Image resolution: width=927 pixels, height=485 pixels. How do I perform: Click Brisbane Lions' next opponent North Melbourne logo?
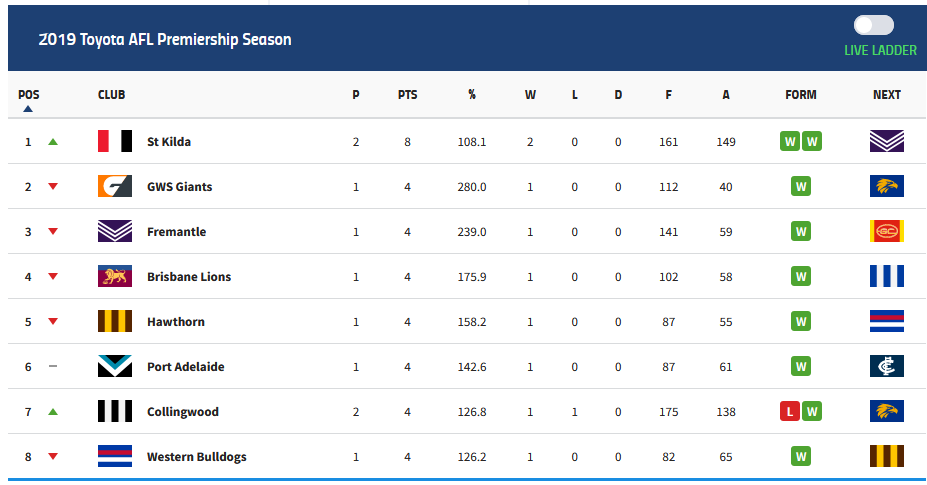[886, 277]
